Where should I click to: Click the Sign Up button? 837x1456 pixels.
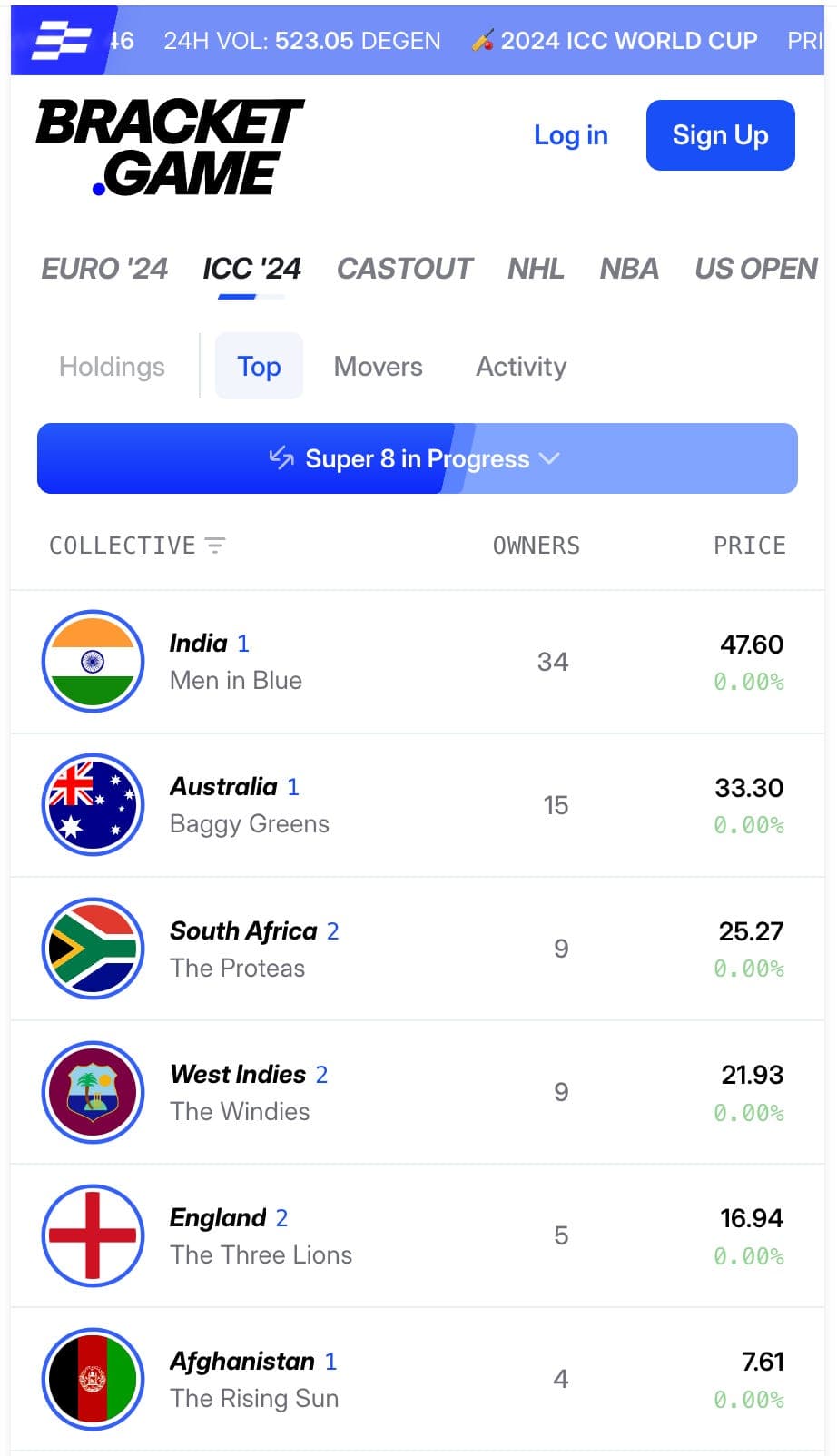click(721, 135)
